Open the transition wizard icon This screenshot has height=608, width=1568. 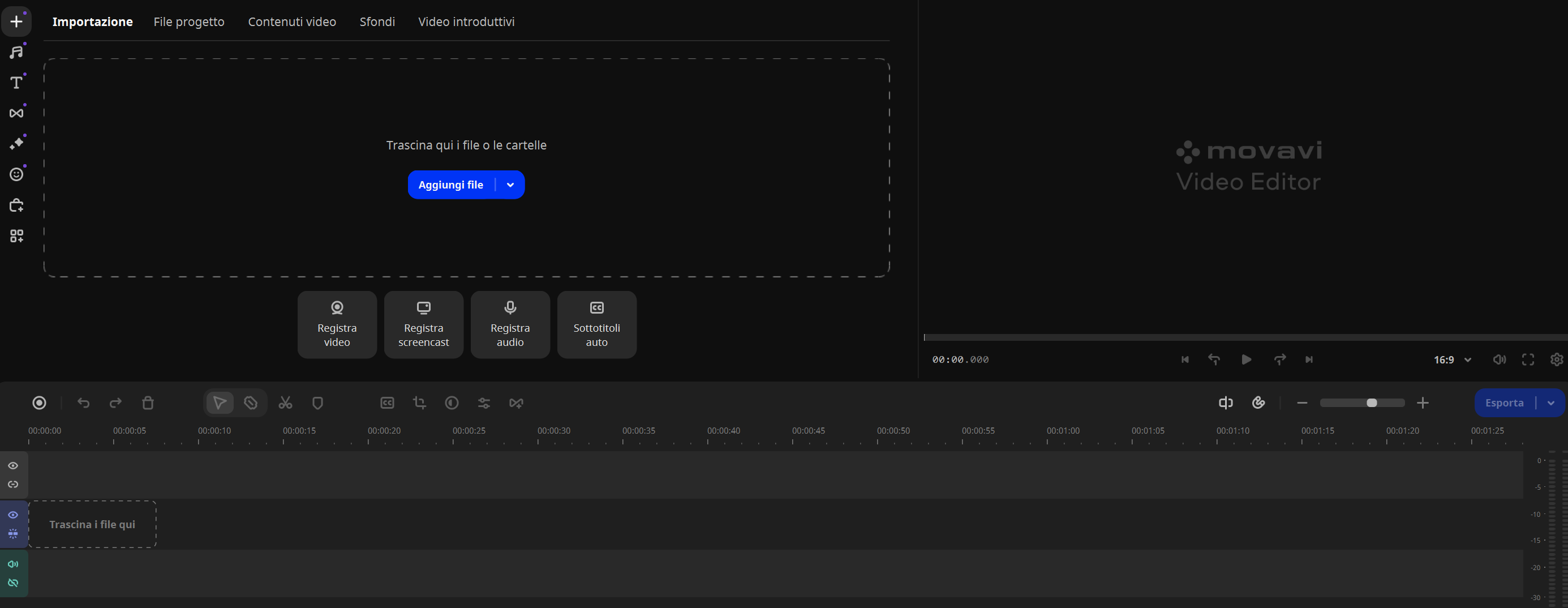pyautogui.click(x=516, y=403)
